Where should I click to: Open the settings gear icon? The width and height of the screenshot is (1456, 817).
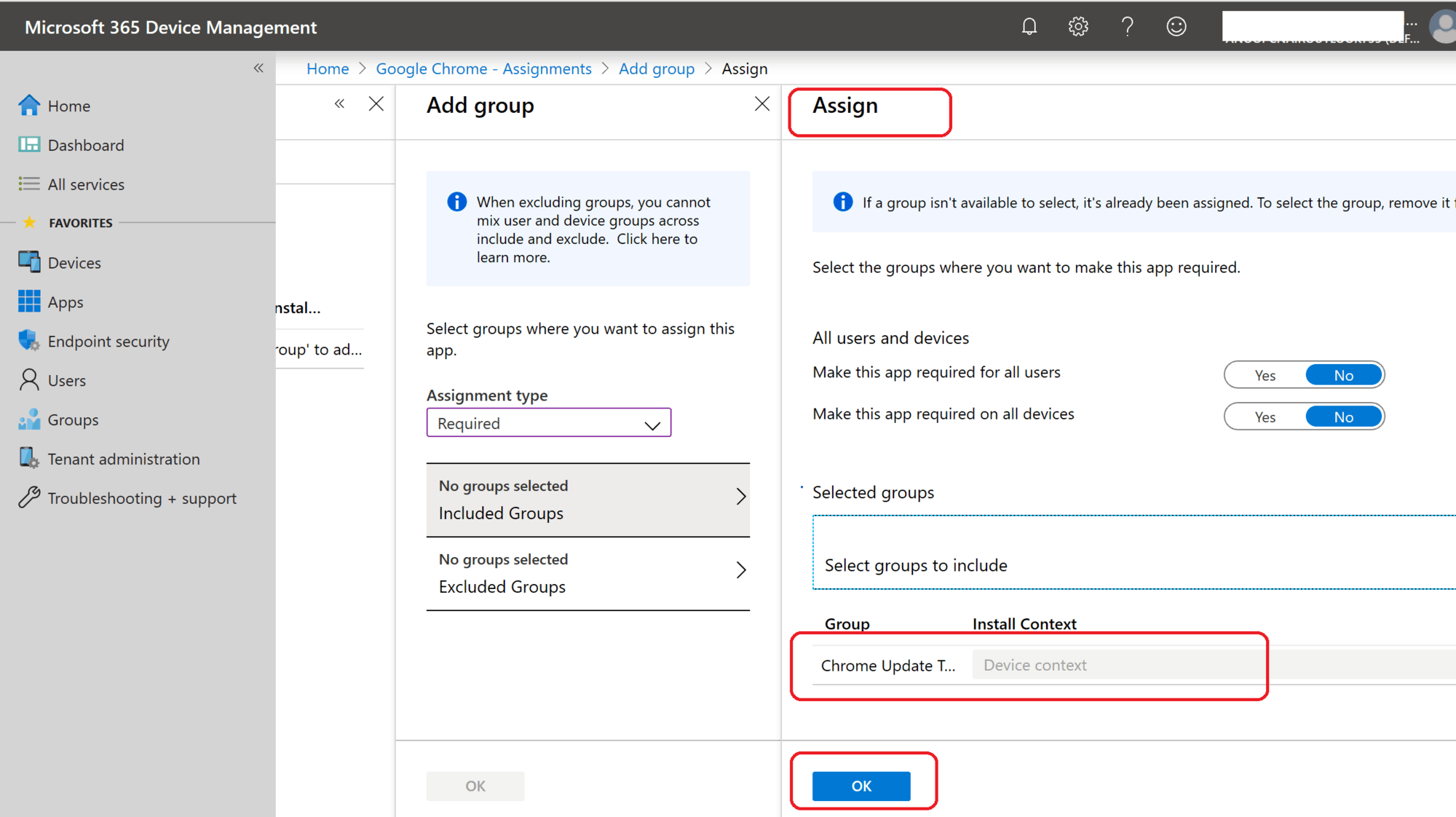click(1077, 27)
